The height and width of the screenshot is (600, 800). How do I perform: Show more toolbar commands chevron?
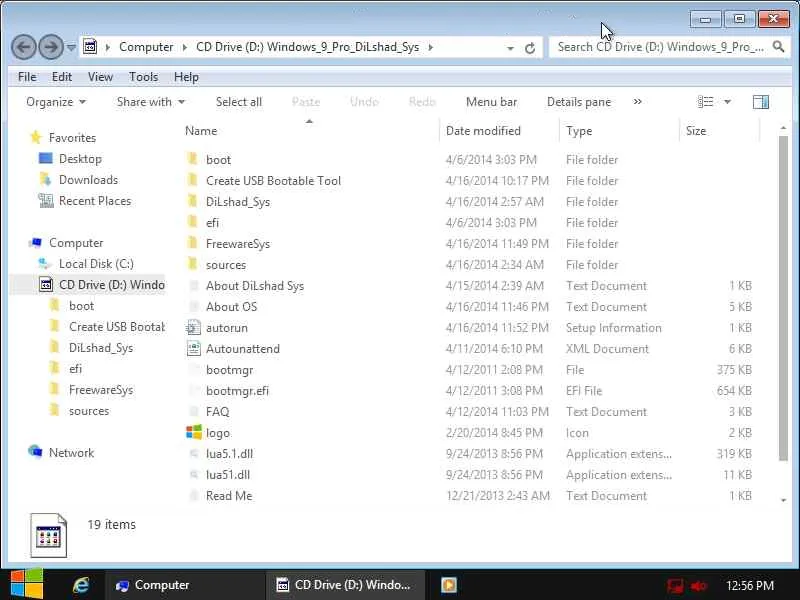[x=637, y=102]
